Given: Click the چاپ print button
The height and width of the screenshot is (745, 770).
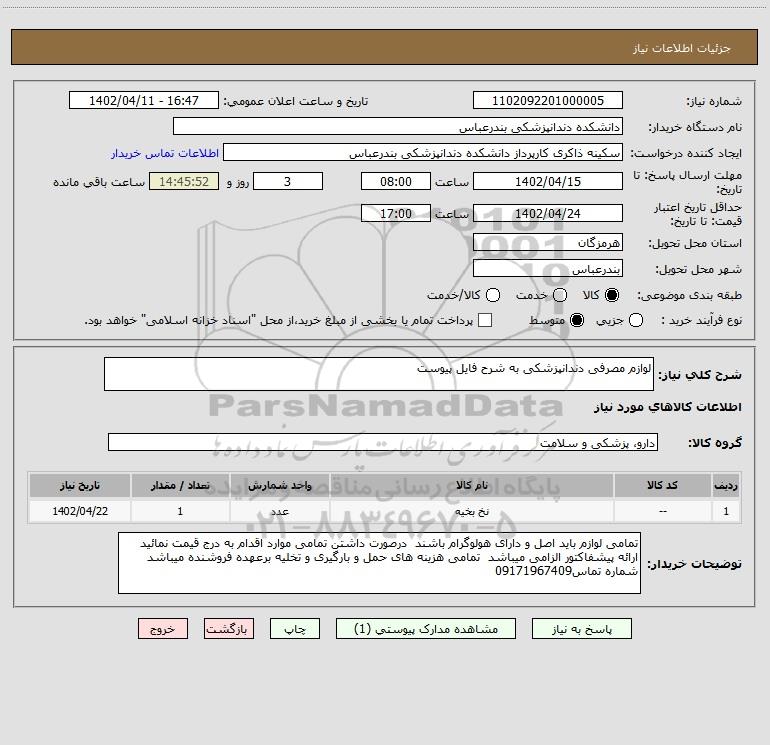Looking at the screenshot, I should [295, 629].
